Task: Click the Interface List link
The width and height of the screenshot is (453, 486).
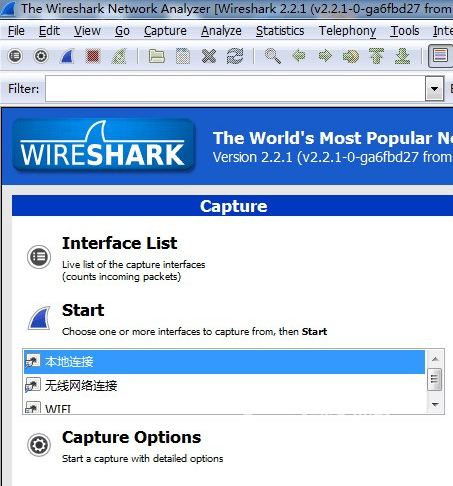Action: pos(119,243)
